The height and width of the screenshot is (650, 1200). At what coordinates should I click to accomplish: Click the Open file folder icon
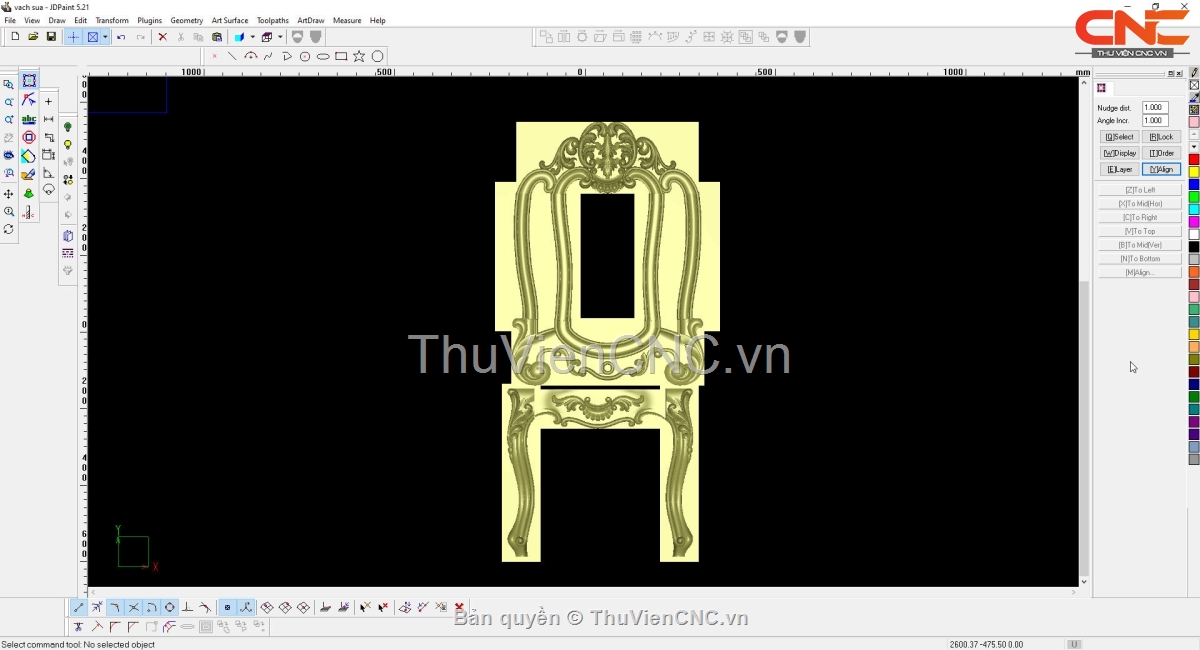pyautogui.click(x=33, y=37)
